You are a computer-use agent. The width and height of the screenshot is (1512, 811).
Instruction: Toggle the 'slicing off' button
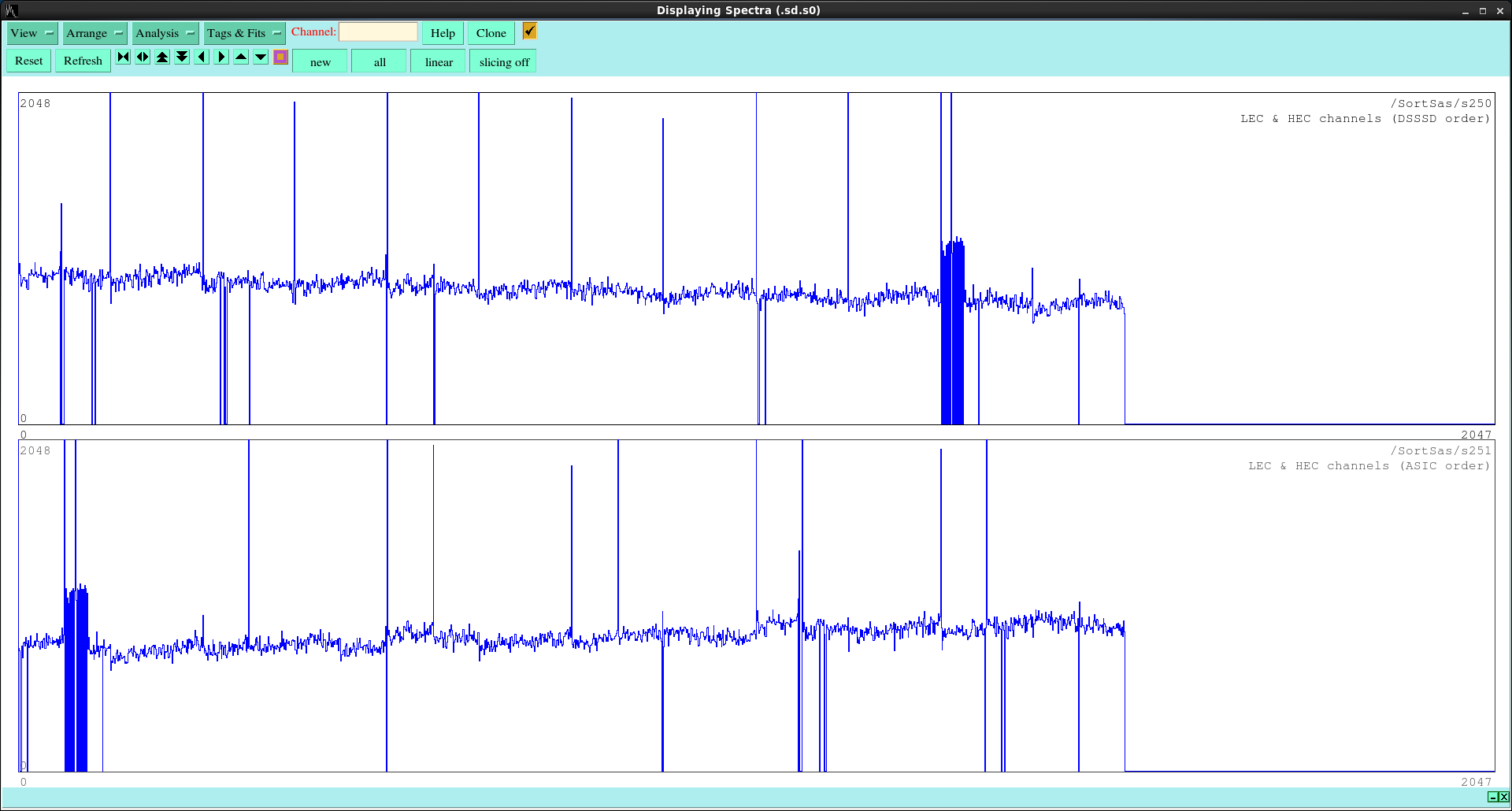[503, 62]
